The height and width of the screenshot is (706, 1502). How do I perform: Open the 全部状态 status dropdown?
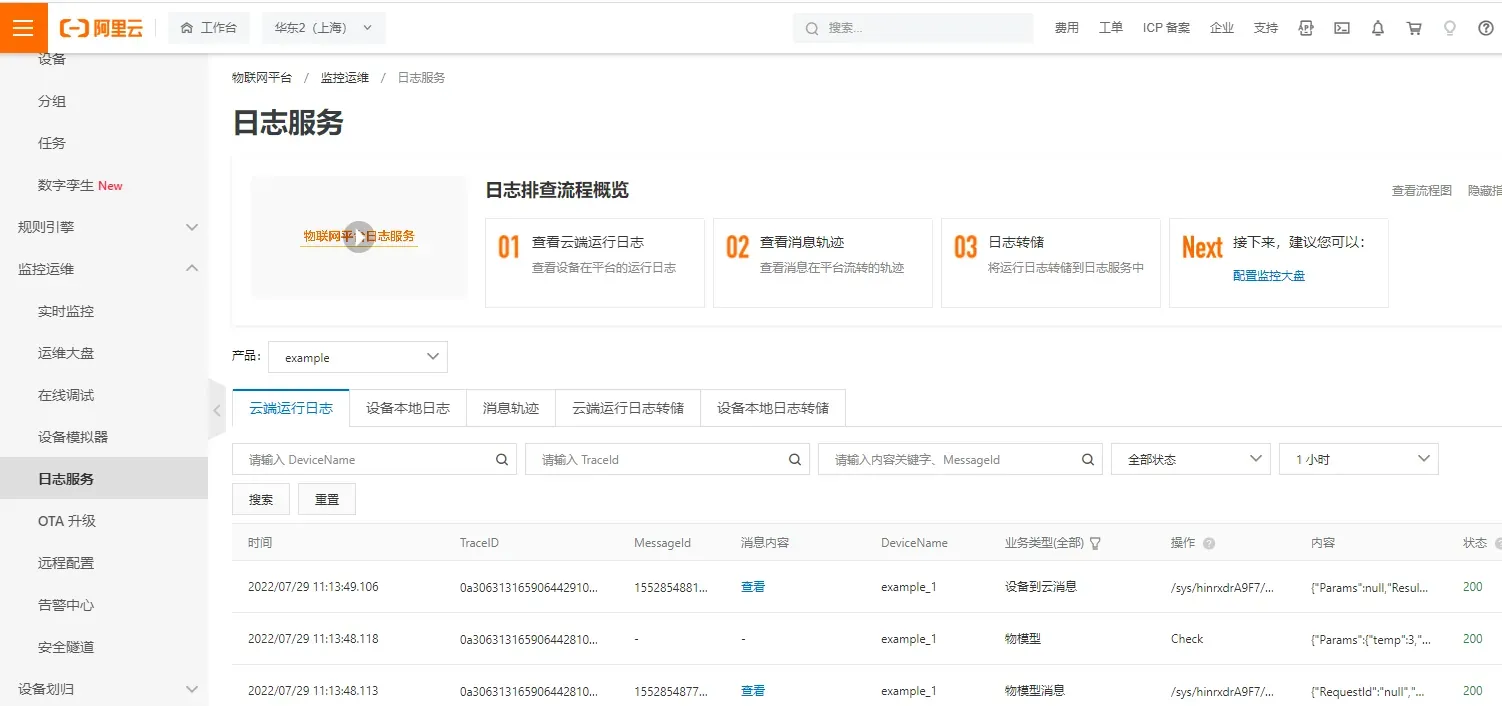point(1191,459)
